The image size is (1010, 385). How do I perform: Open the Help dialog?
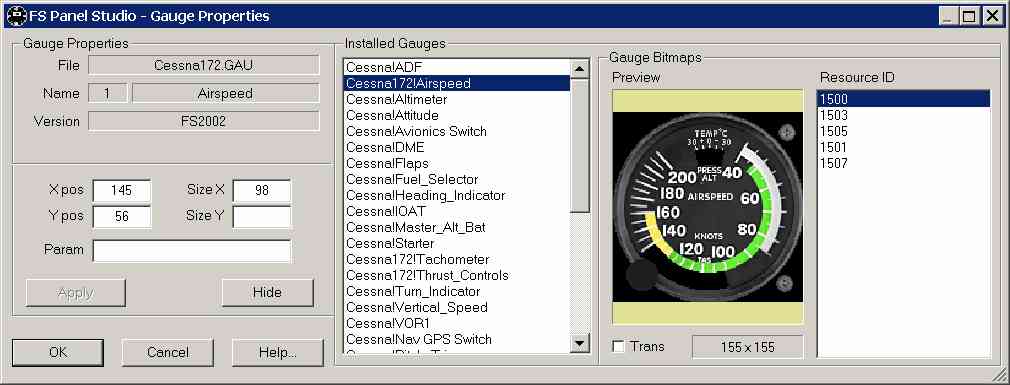pos(278,352)
